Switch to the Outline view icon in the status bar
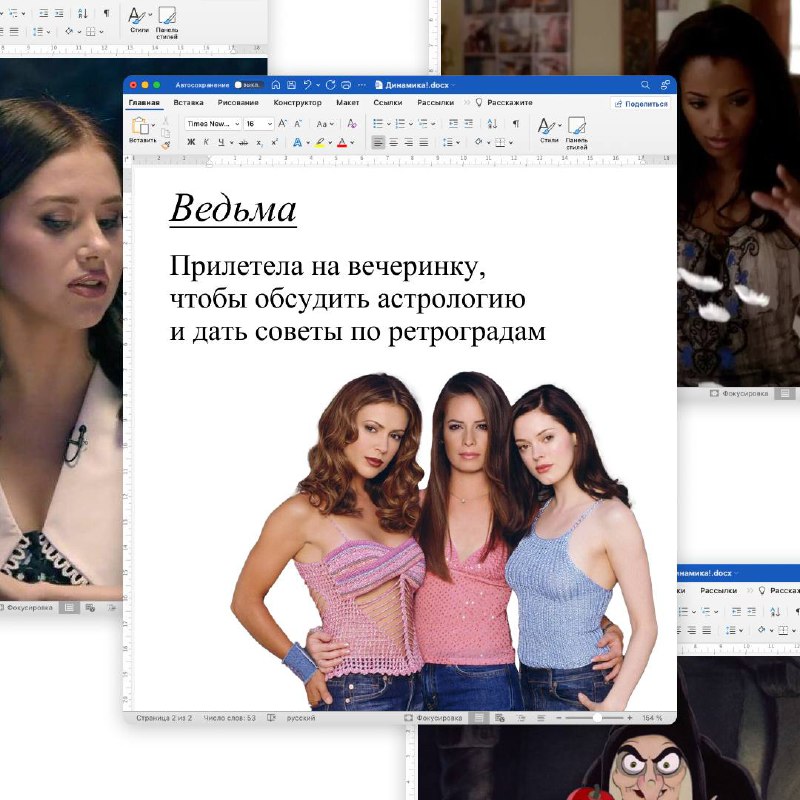The image size is (800, 800). coord(521,718)
